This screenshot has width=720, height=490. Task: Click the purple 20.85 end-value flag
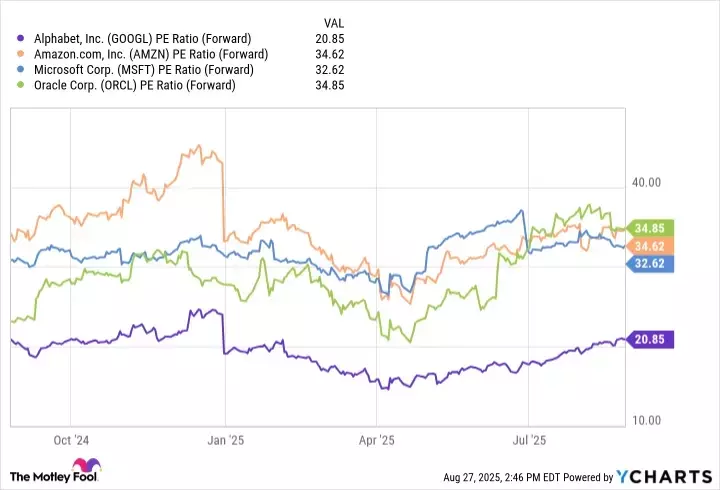(x=649, y=340)
